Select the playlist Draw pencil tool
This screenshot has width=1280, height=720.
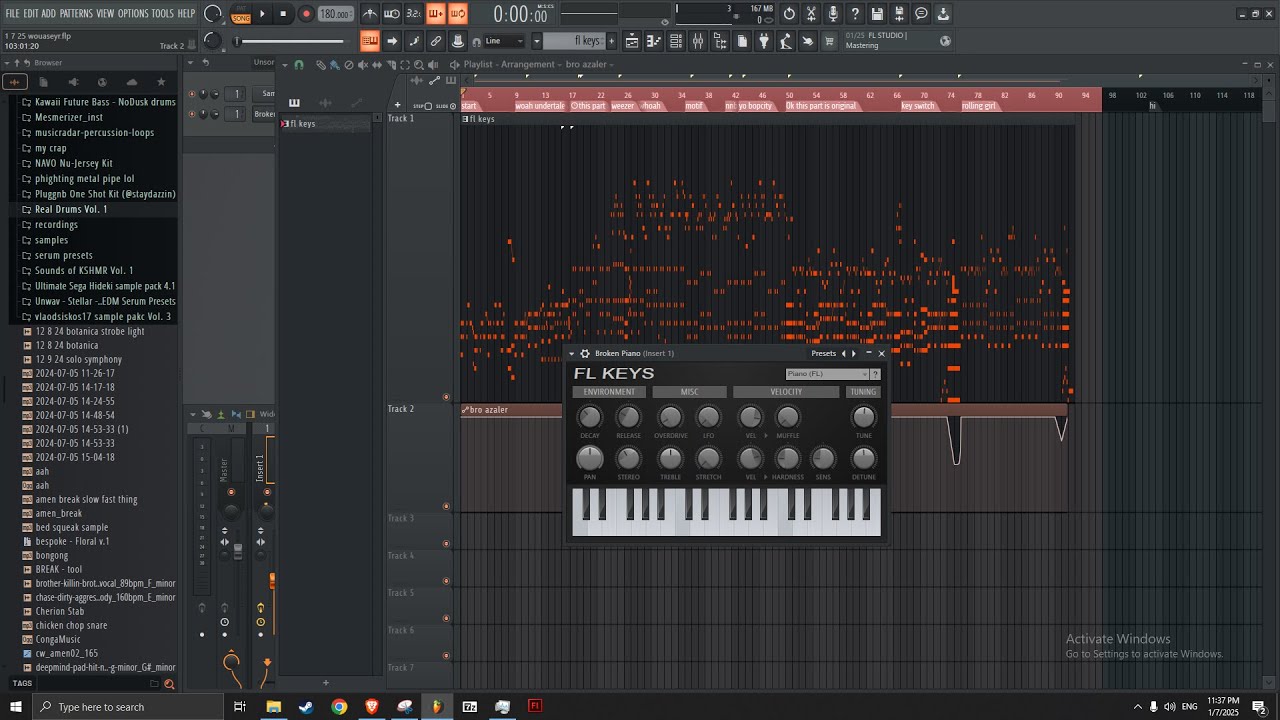[320, 64]
